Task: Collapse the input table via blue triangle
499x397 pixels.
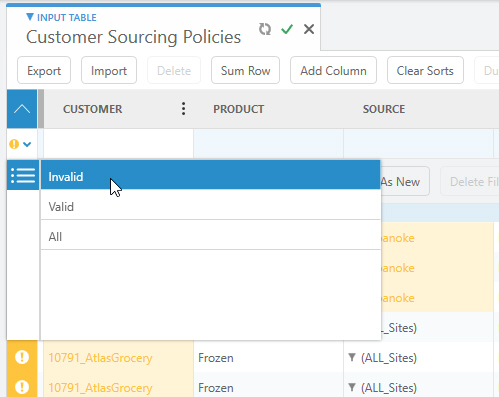Action: [30, 17]
